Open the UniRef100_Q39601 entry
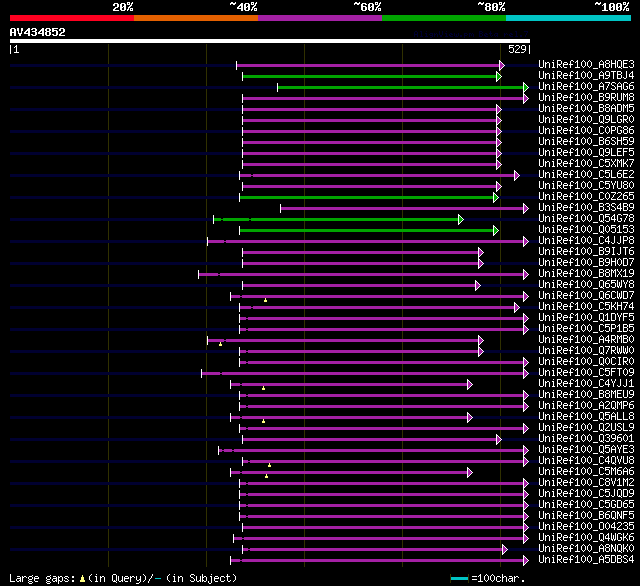The height and width of the screenshot is (586, 640). coord(586,439)
